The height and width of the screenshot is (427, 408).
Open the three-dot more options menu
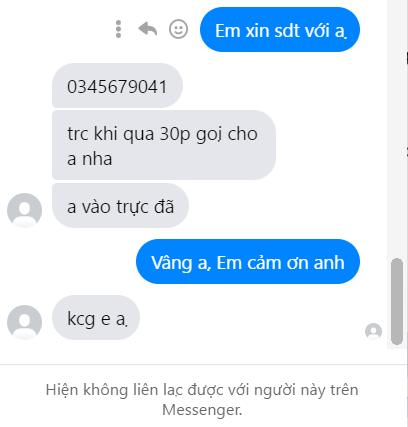tap(118, 29)
